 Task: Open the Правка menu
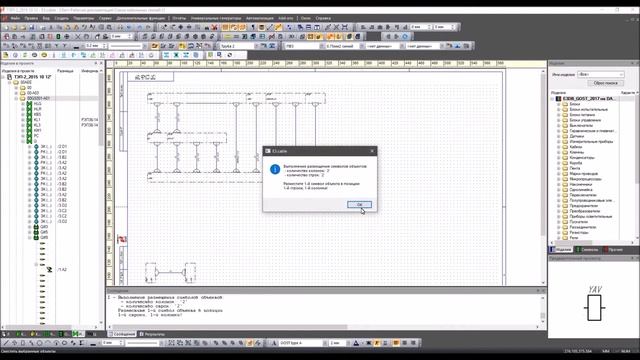point(31,18)
